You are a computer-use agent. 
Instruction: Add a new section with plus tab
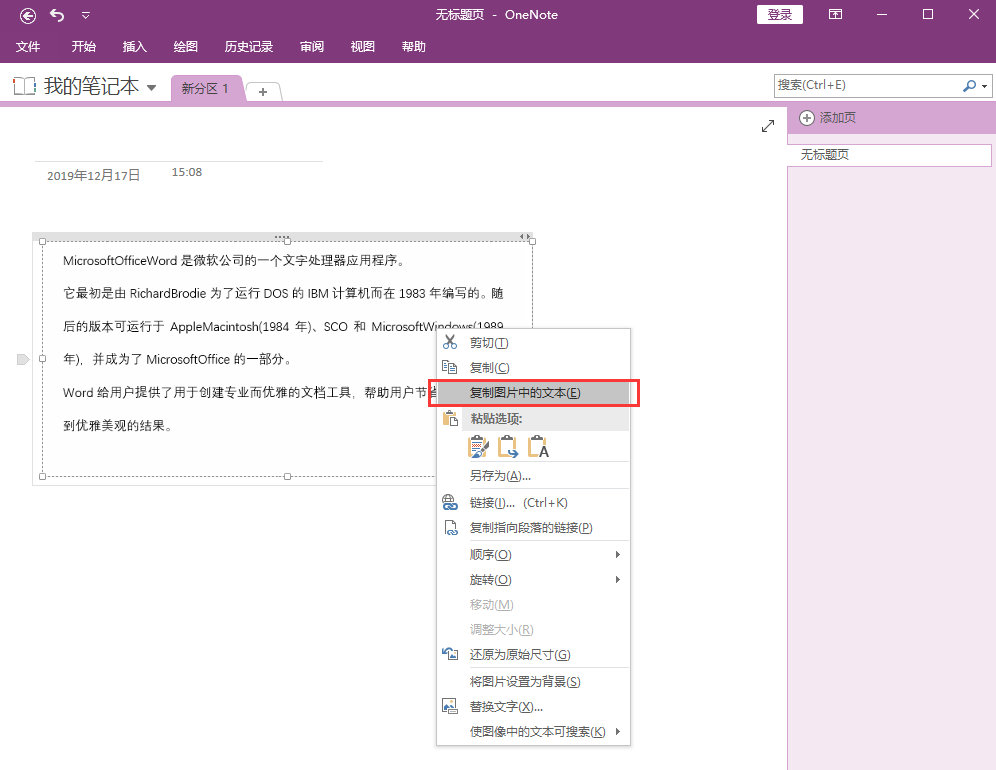coord(263,91)
